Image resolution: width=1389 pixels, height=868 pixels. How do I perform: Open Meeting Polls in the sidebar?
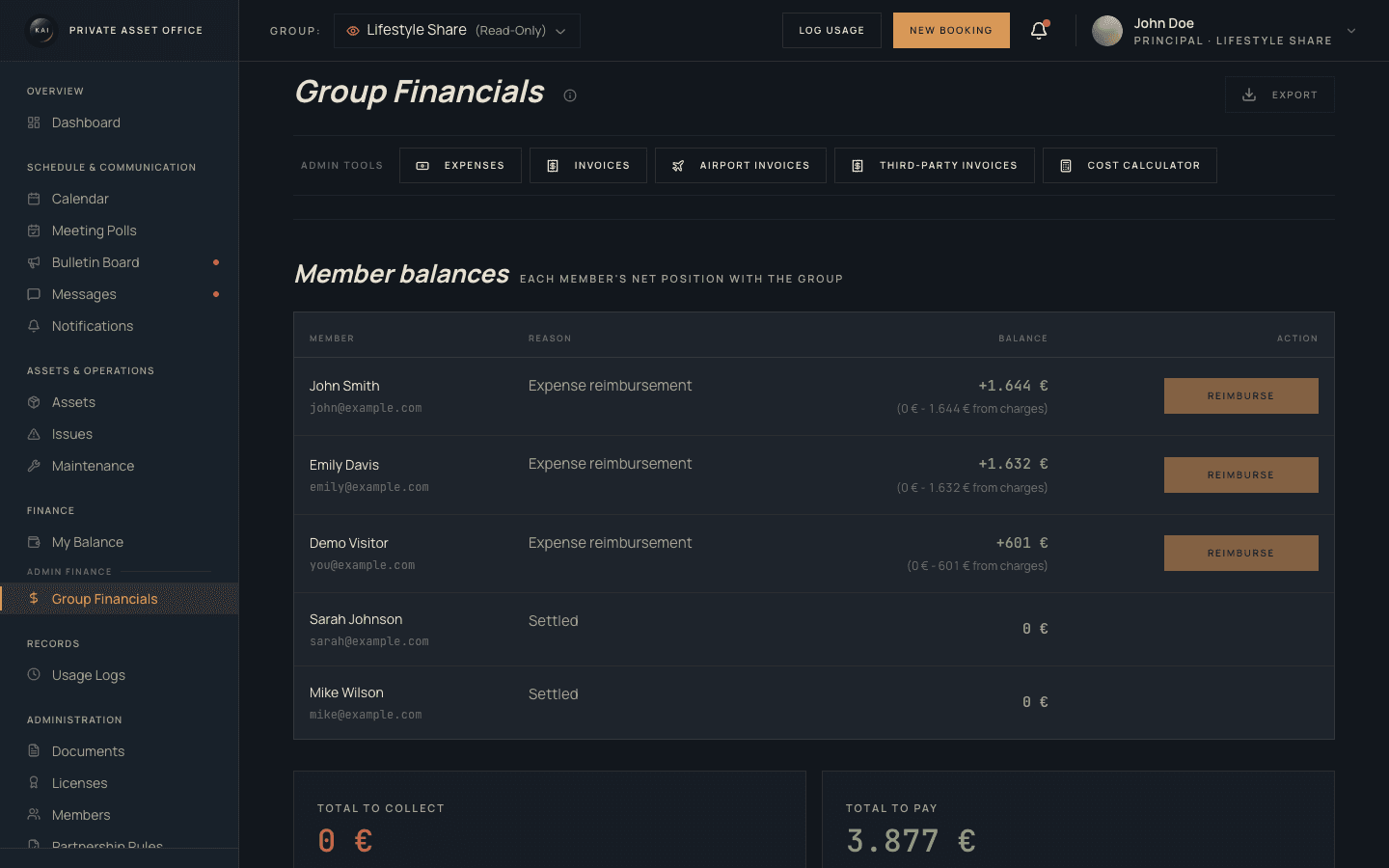(120, 231)
